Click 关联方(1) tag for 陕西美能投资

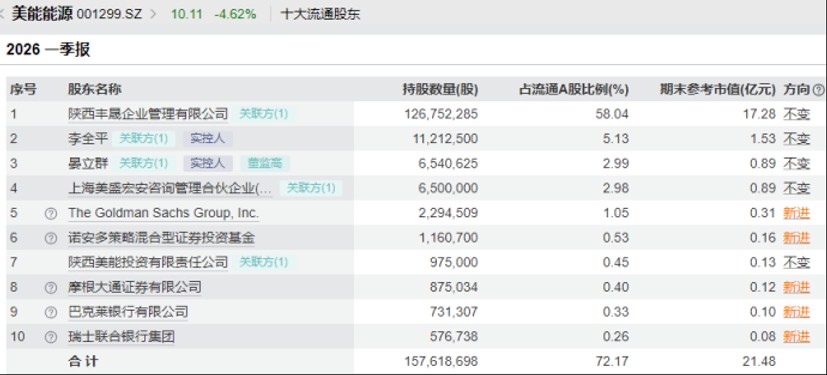point(264,262)
